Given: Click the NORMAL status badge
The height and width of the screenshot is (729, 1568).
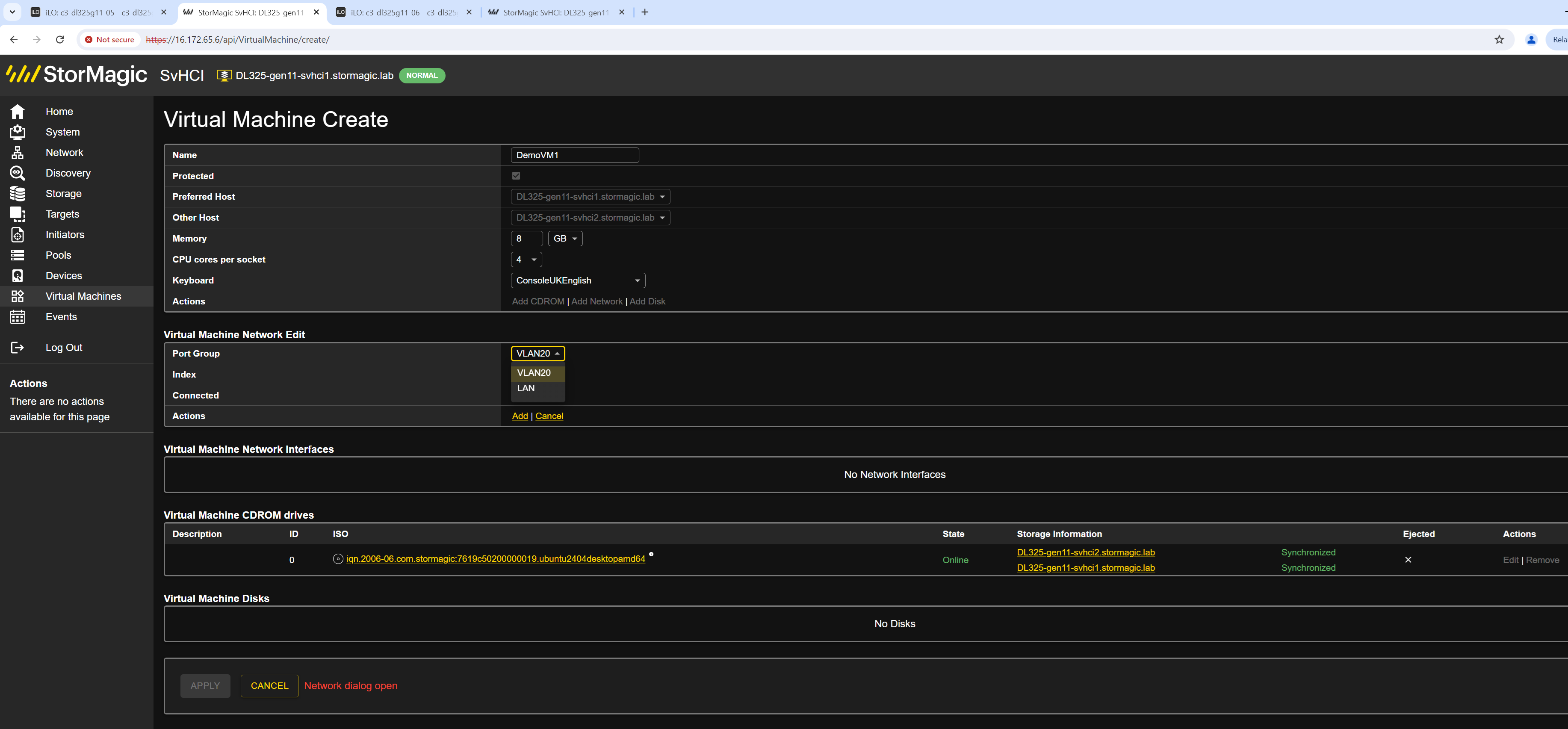Looking at the screenshot, I should pos(422,75).
